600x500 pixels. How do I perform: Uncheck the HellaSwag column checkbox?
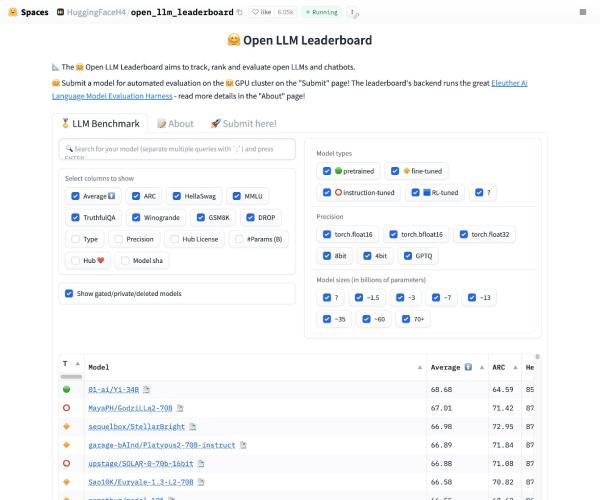tap(177, 196)
